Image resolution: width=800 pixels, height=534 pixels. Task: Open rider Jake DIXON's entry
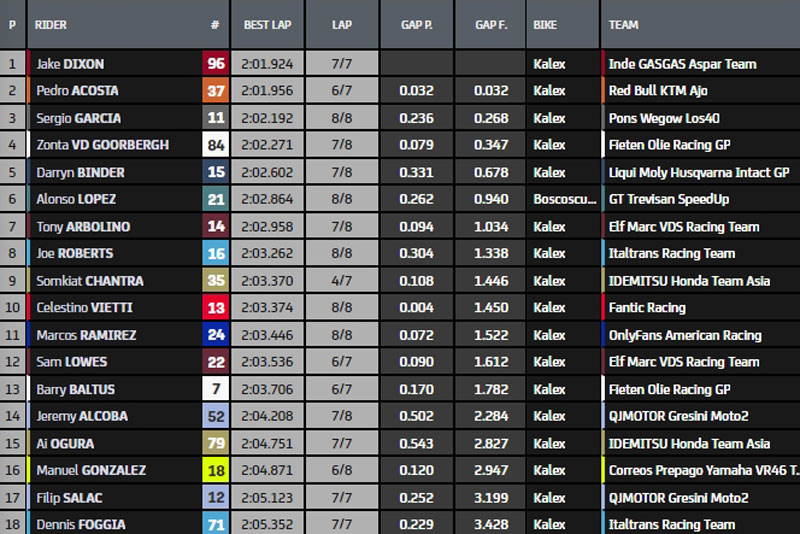coord(70,64)
